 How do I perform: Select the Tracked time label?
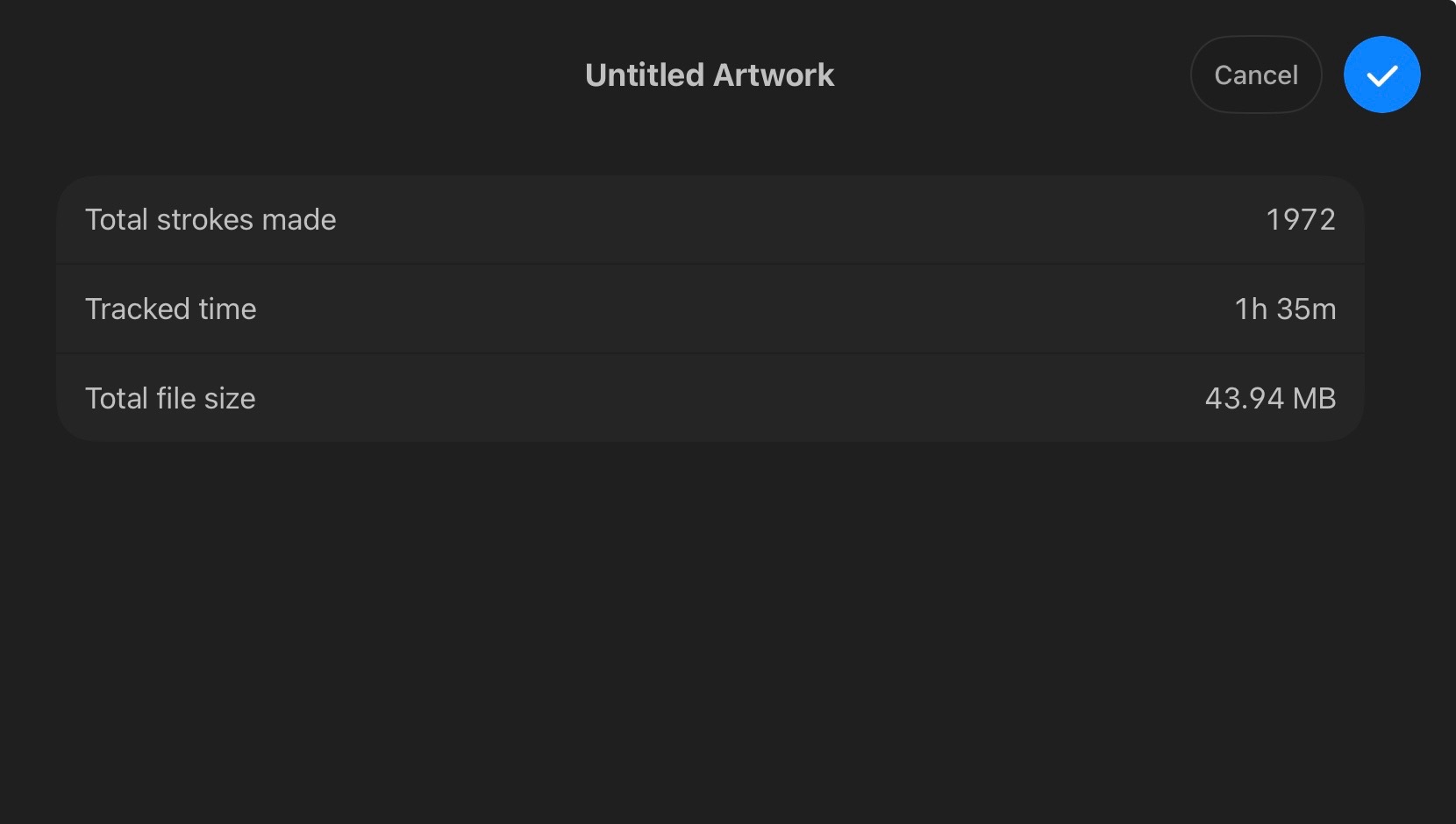[x=171, y=309]
